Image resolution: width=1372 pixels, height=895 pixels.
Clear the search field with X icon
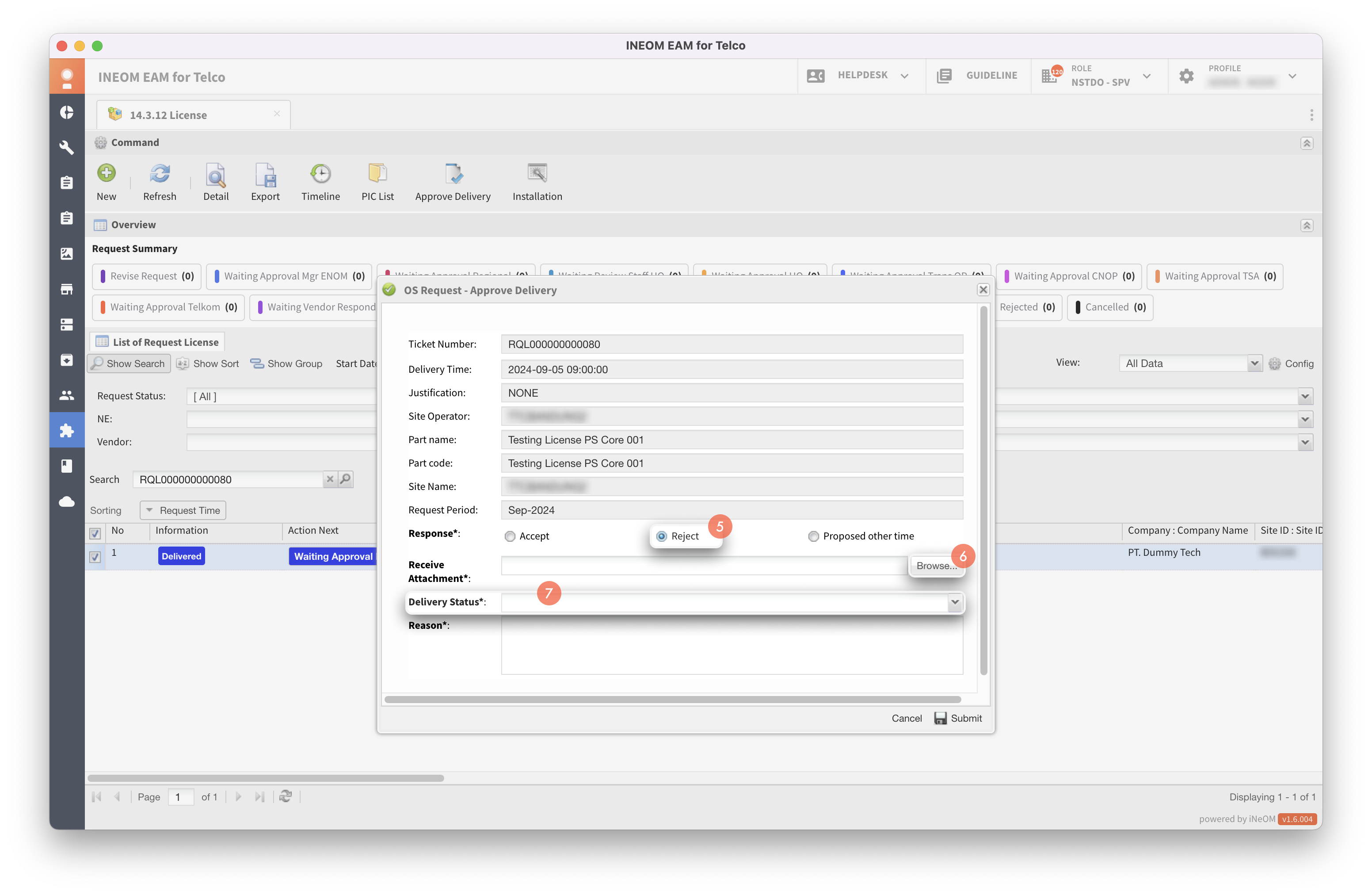coord(330,478)
